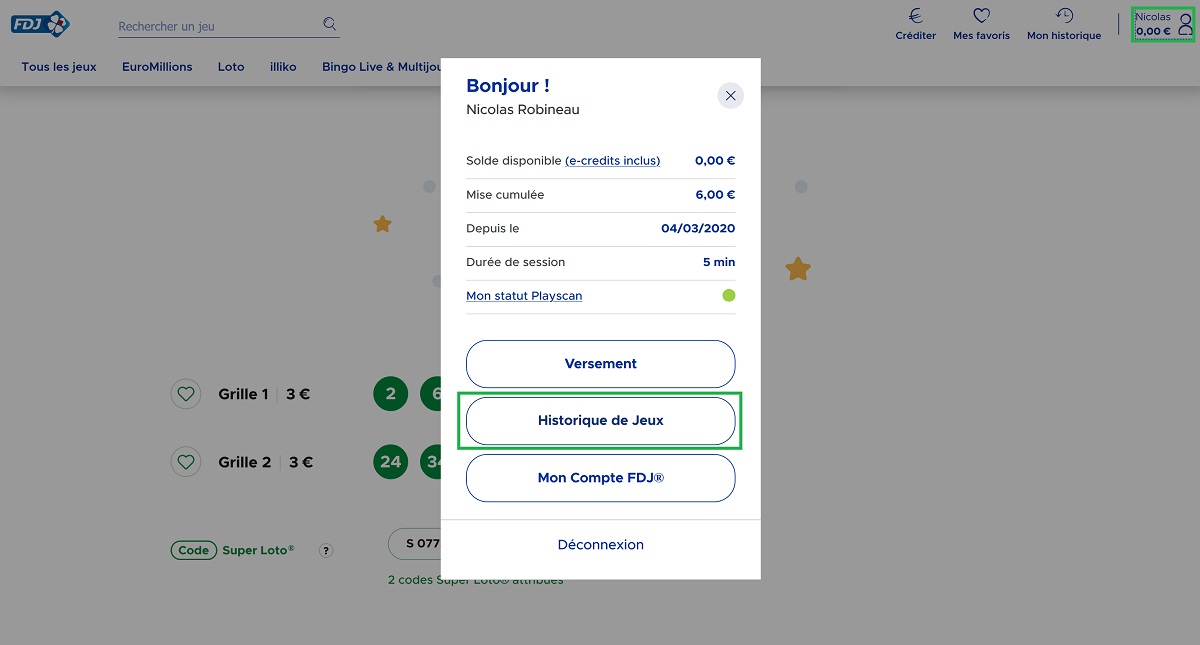Click the green number 24 ball
The image size is (1200, 645).
click(391, 462)
